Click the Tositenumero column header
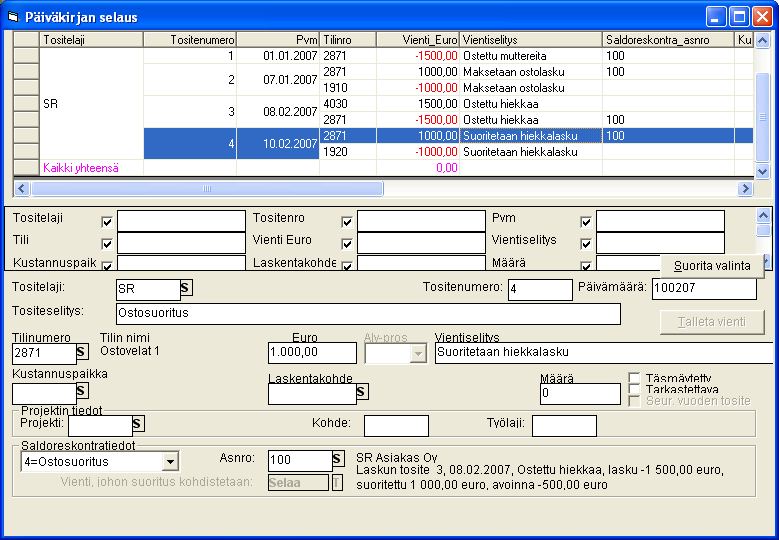 click(x=190, y=40)
